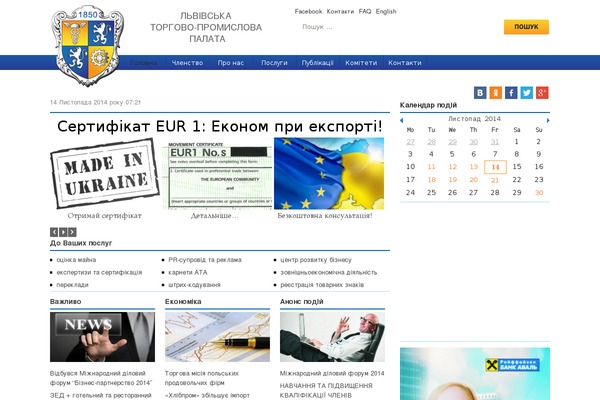Select calendar date 11
The image size is (600, 400).
431,167
